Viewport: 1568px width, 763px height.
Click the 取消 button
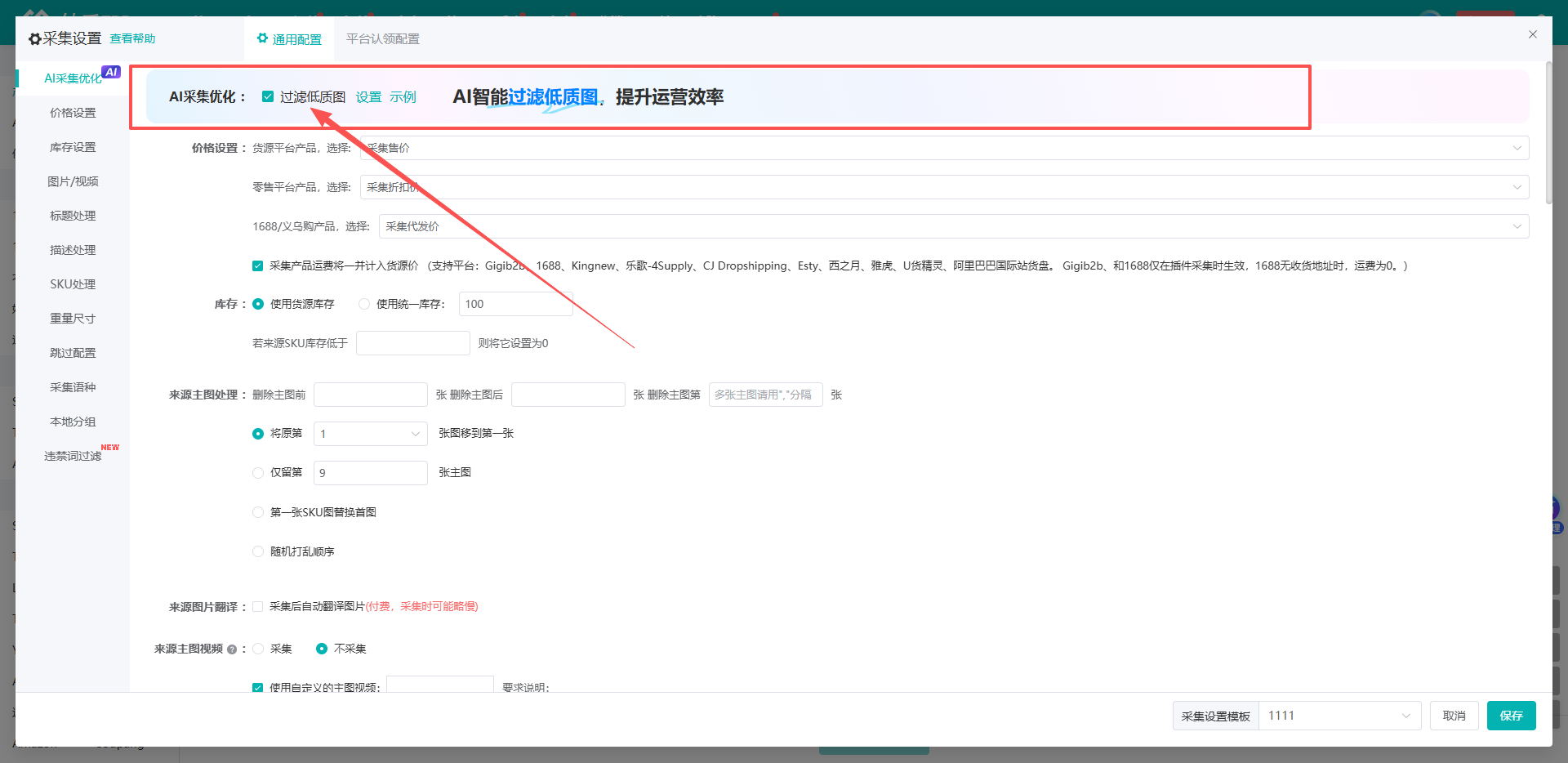[x=1454, y=716]
